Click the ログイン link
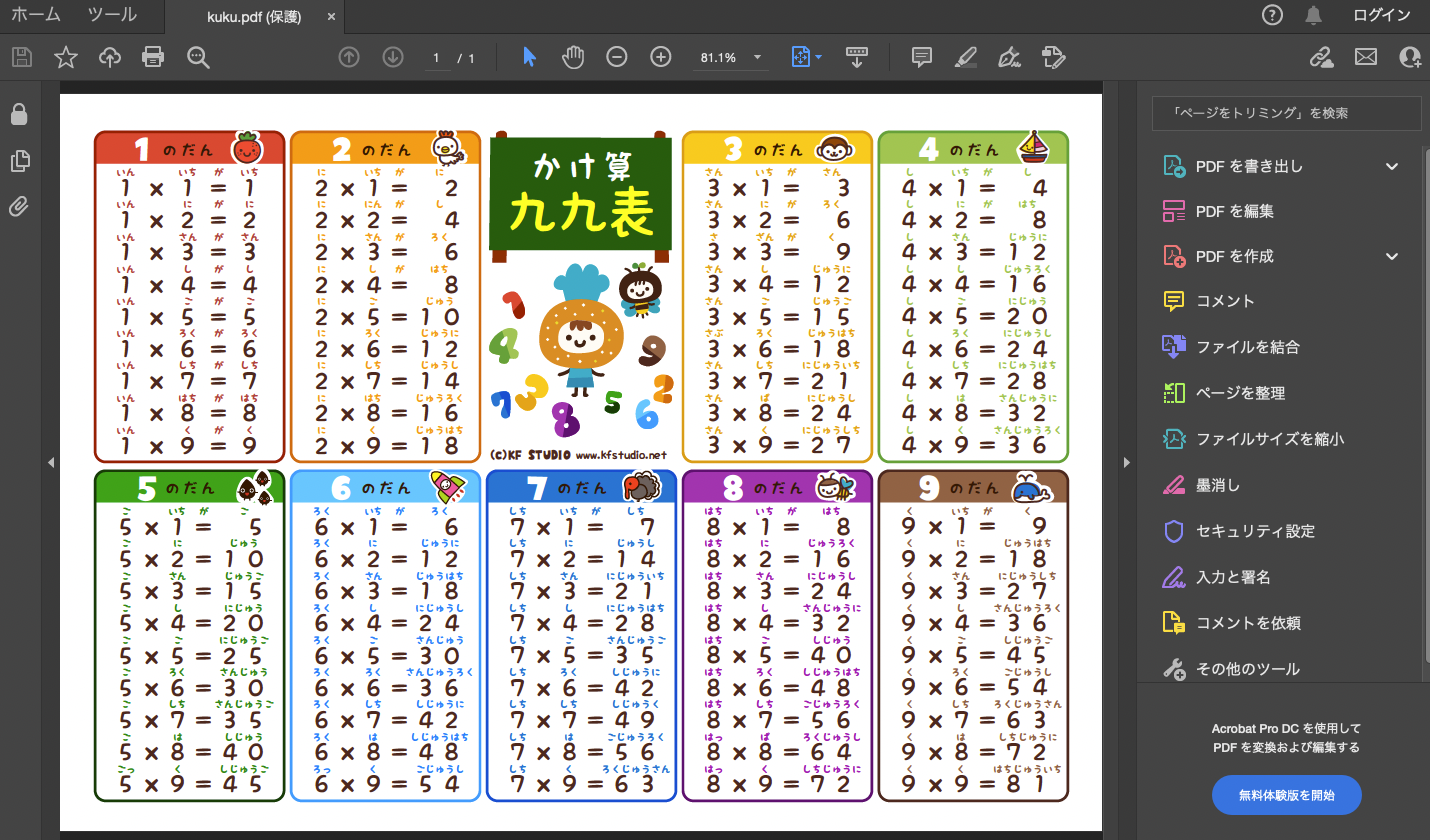Screen dimensions: 1430x840 pyautogui.click(x=1382, y=15)
